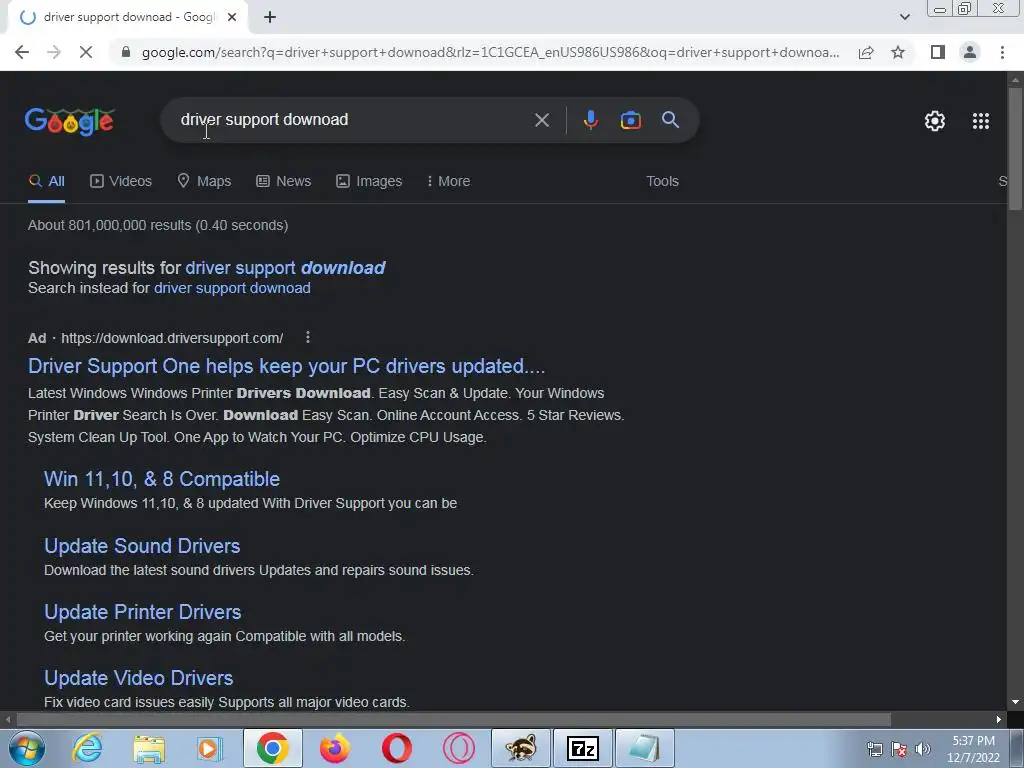Launch Opera from the taskbar
Screen dimensions: 1024x768
click(x=396, y=748)
